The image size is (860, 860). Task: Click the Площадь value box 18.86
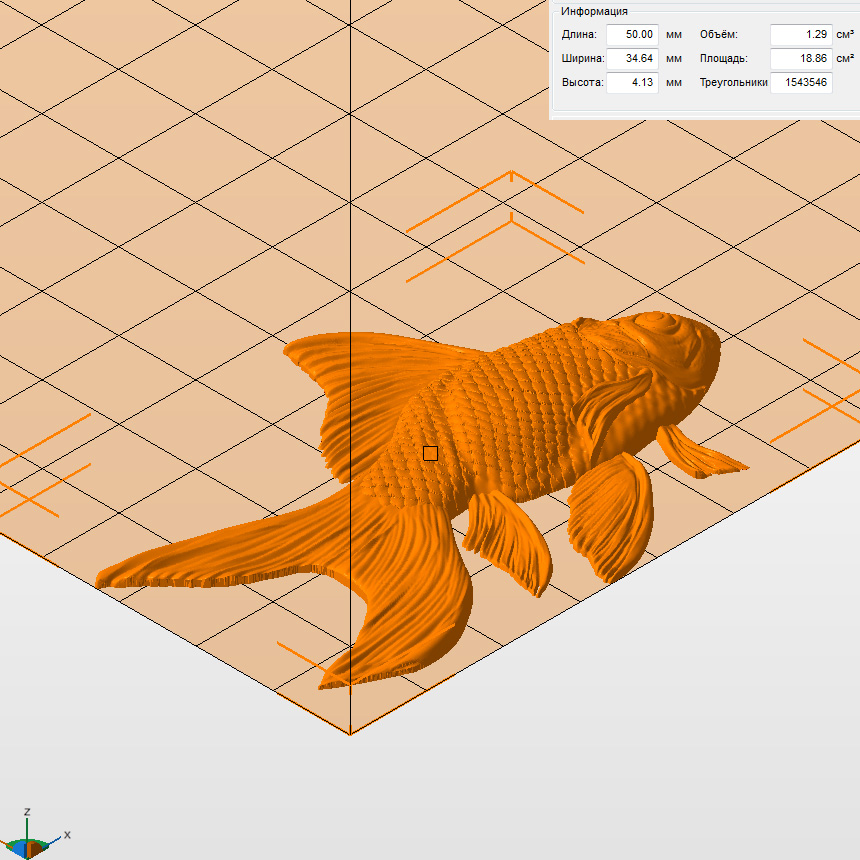[801, 58]
